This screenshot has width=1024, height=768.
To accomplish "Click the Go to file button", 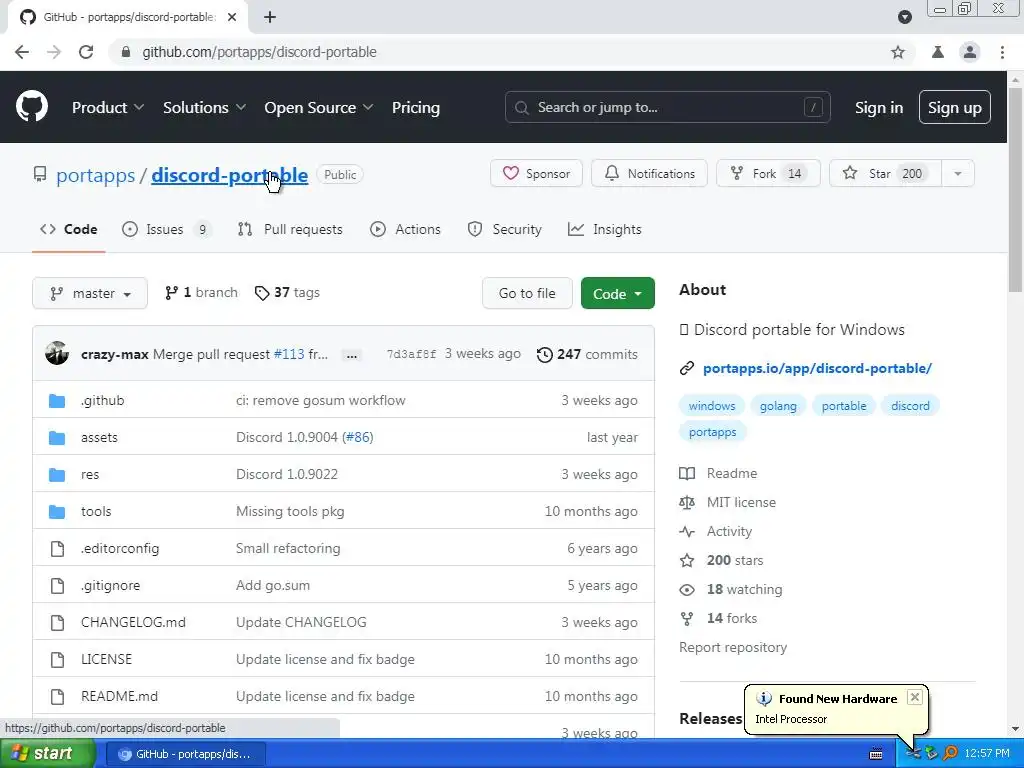I will click(x=527, y=293).
